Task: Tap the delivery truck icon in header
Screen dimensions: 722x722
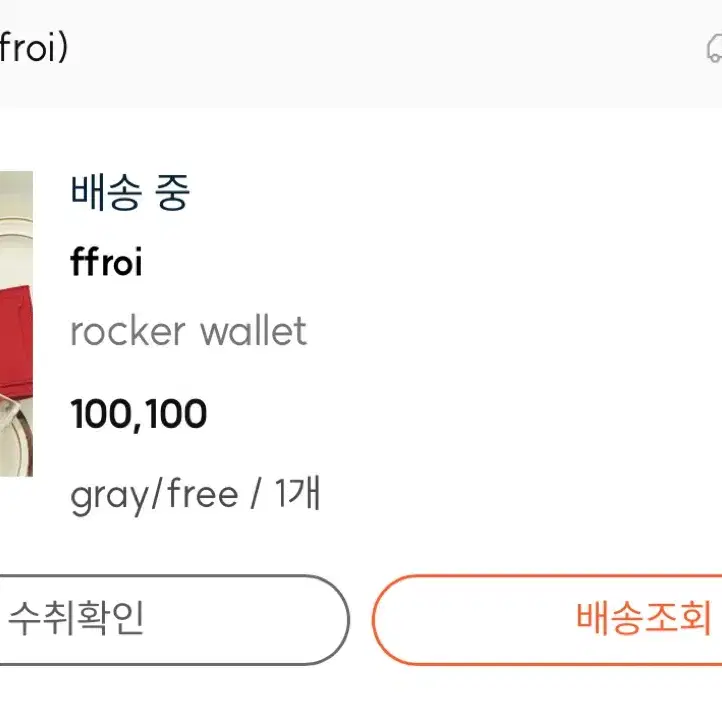Action: (x=714, y=48)
